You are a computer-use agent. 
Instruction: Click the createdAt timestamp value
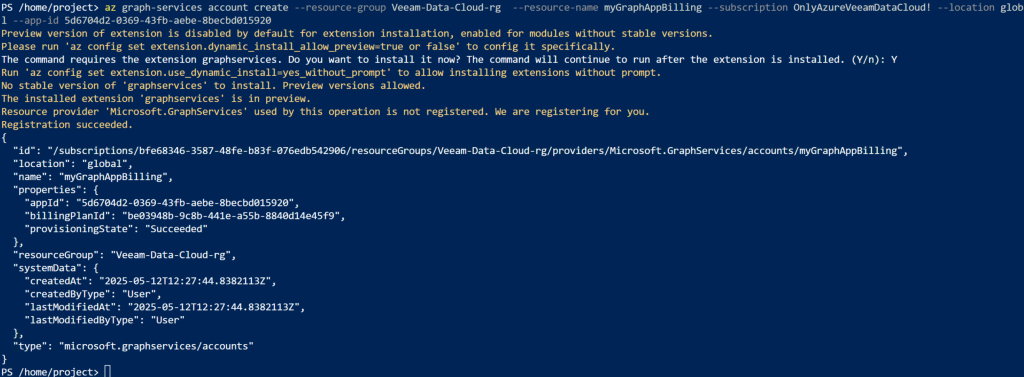[187, 281]
